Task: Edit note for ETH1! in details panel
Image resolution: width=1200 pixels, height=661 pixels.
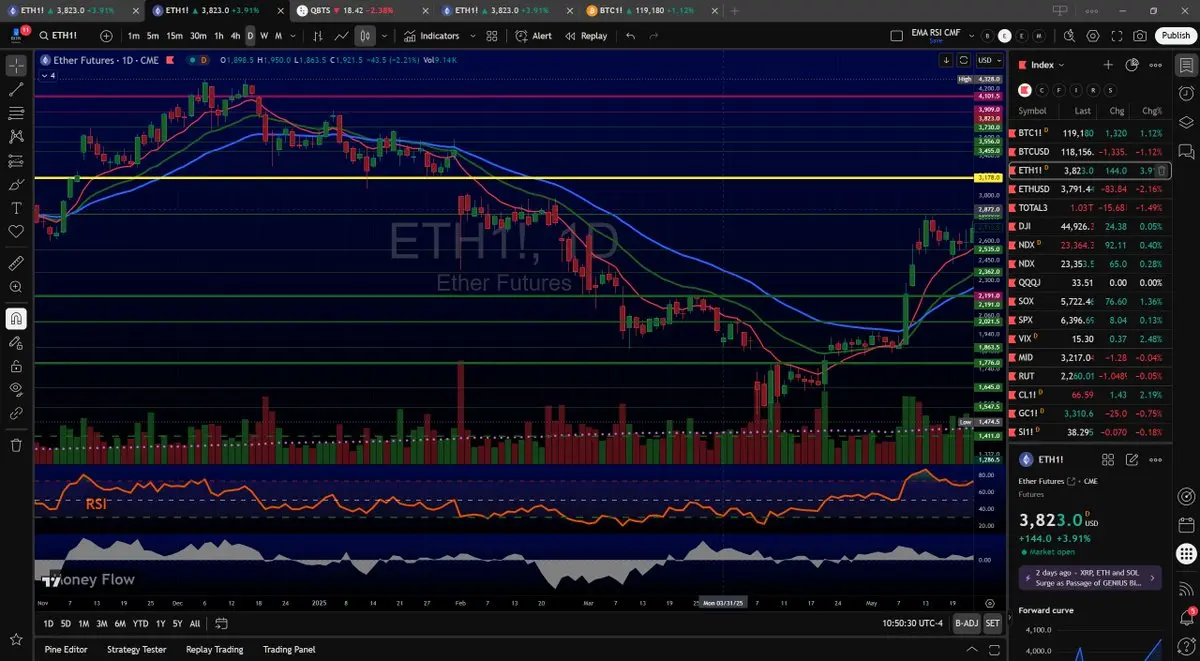Action: (x=1132, y=460)
